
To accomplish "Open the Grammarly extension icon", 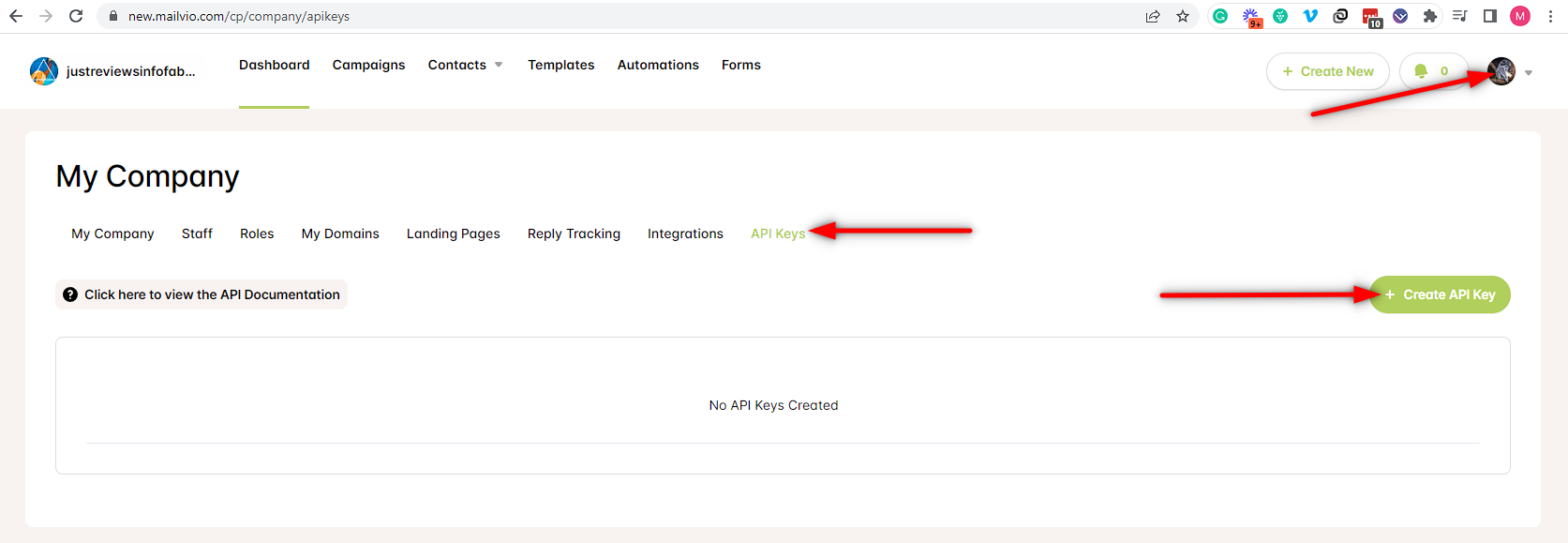I will tap(1220, 16).
